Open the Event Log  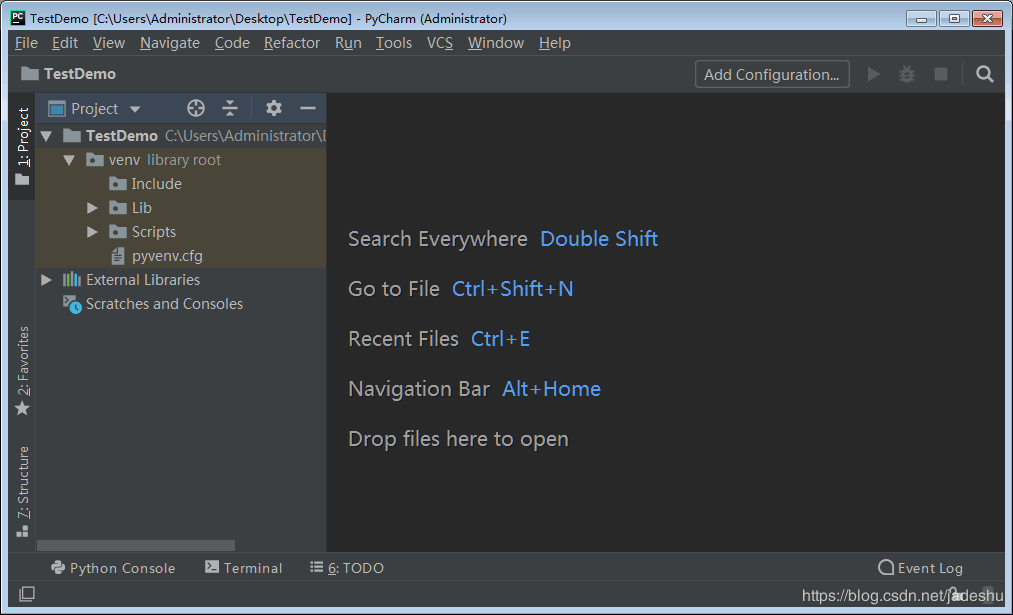pos(921,568)
